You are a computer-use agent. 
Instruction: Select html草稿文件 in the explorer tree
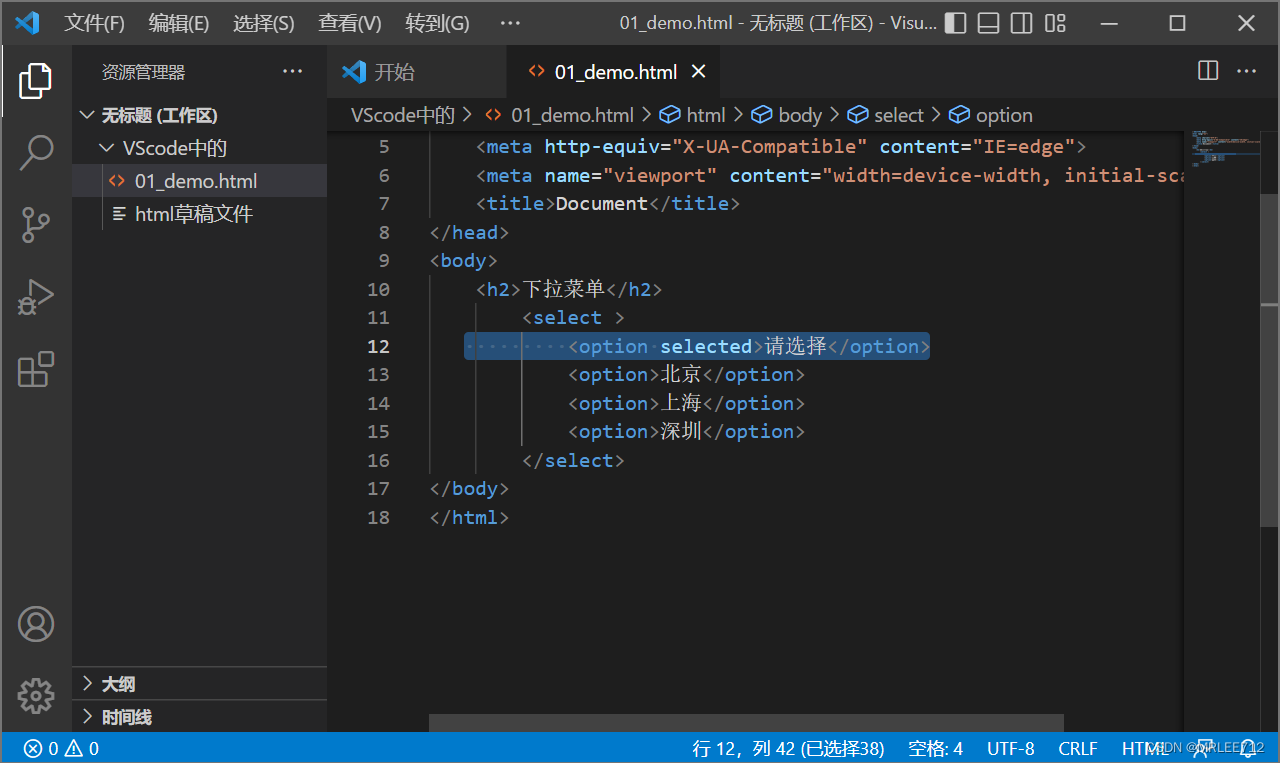pos(200,214)
